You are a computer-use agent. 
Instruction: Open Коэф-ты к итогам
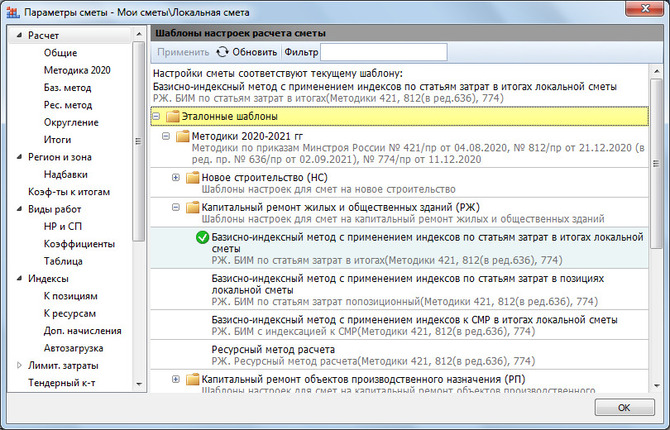69,192
